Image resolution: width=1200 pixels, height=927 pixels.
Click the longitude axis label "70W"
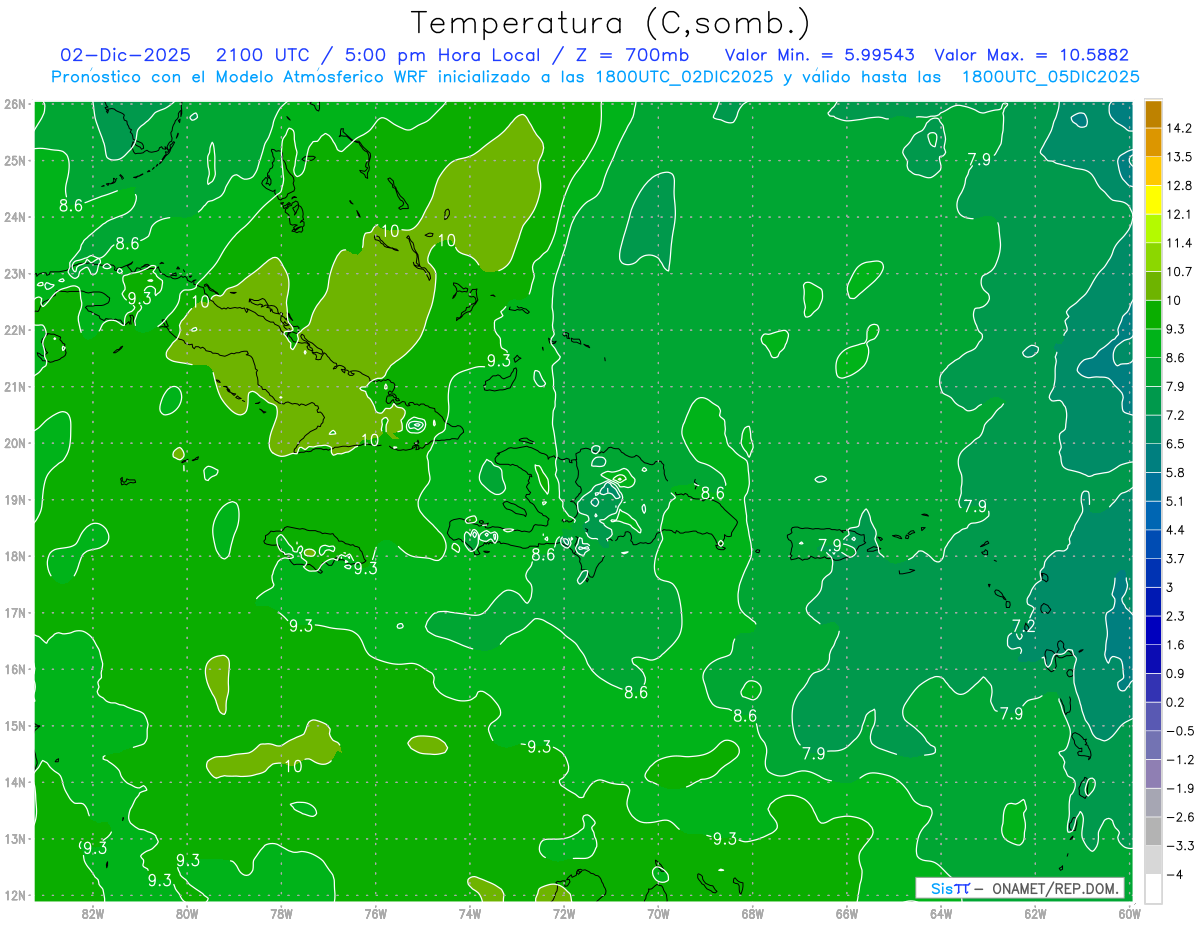click(658, 913)
